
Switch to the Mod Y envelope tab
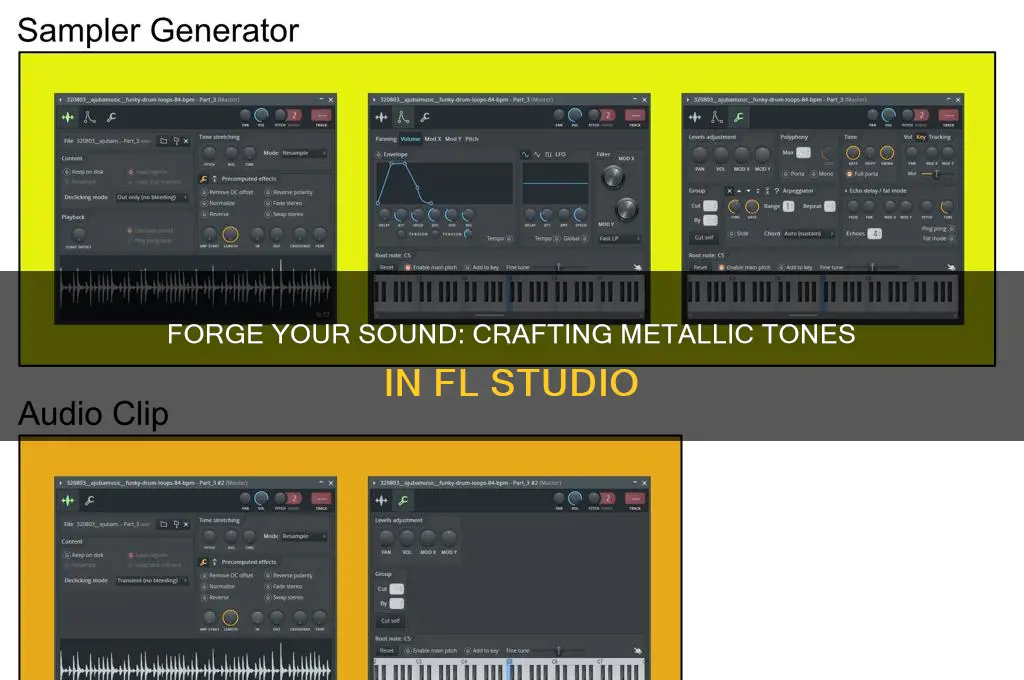[x=453, y=139]
